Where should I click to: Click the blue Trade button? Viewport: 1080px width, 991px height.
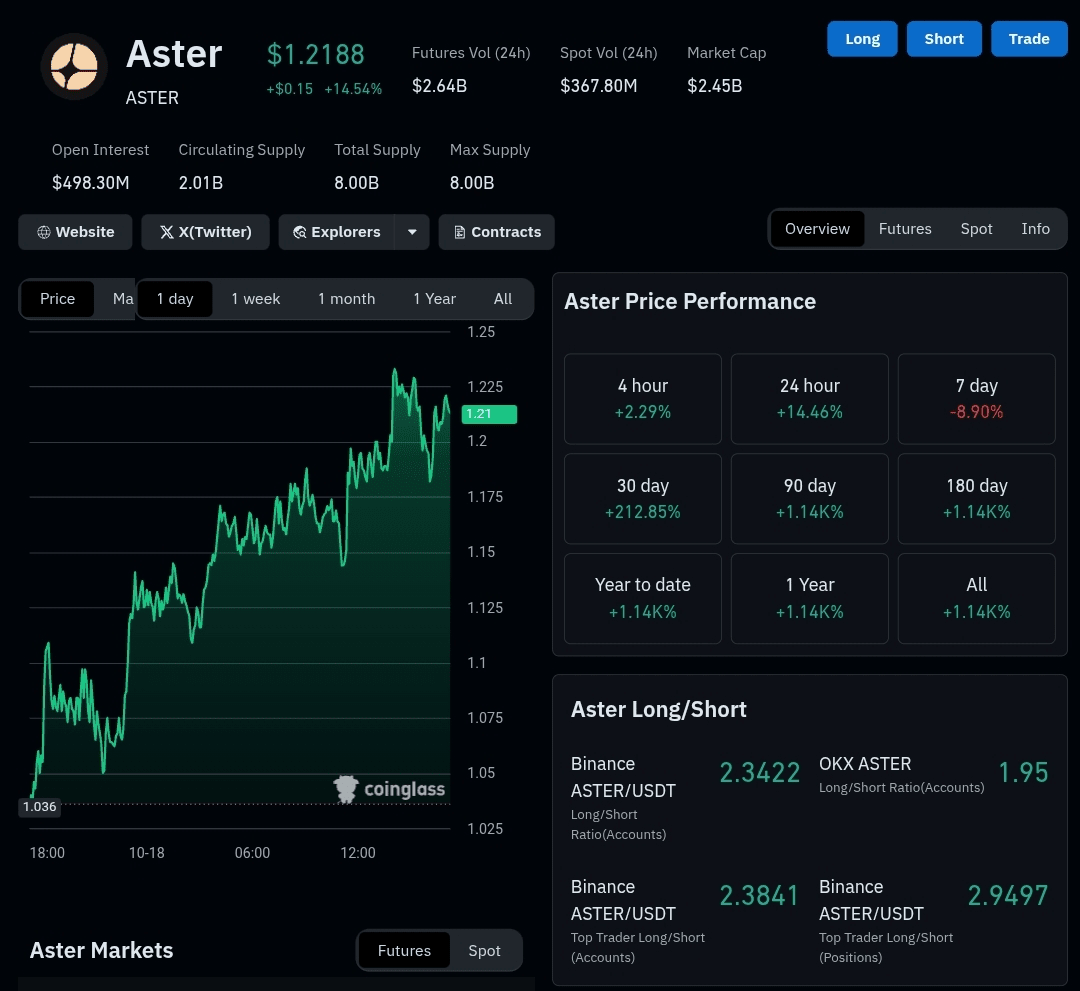click(x=1029, y=39)
